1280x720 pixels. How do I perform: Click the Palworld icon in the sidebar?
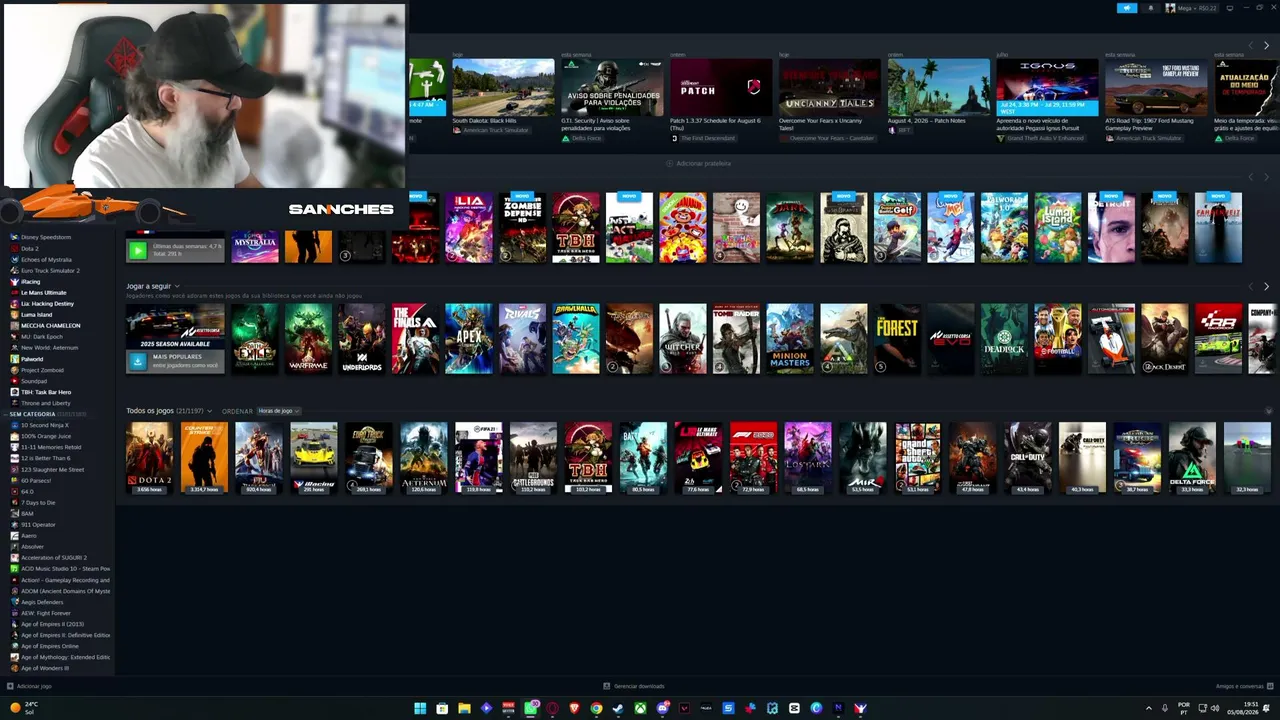pyautogui.click(x=14, y=359)
